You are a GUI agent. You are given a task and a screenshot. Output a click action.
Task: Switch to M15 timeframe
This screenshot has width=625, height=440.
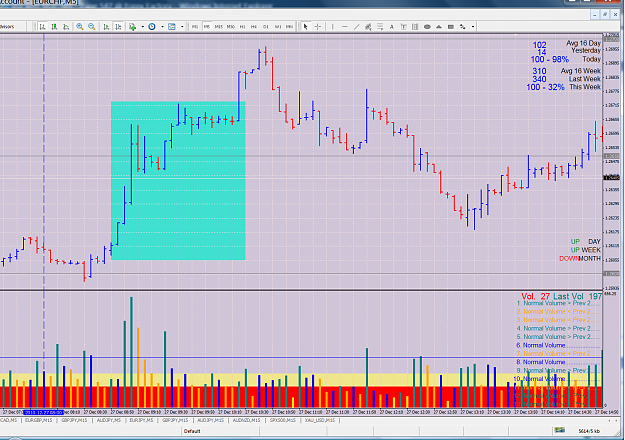[x=218, y=27]
